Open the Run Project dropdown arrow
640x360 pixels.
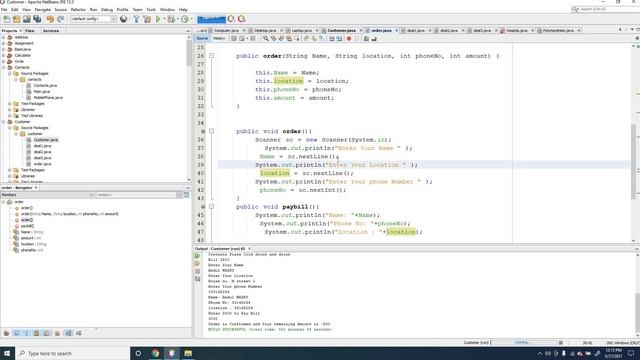(164, 19)
